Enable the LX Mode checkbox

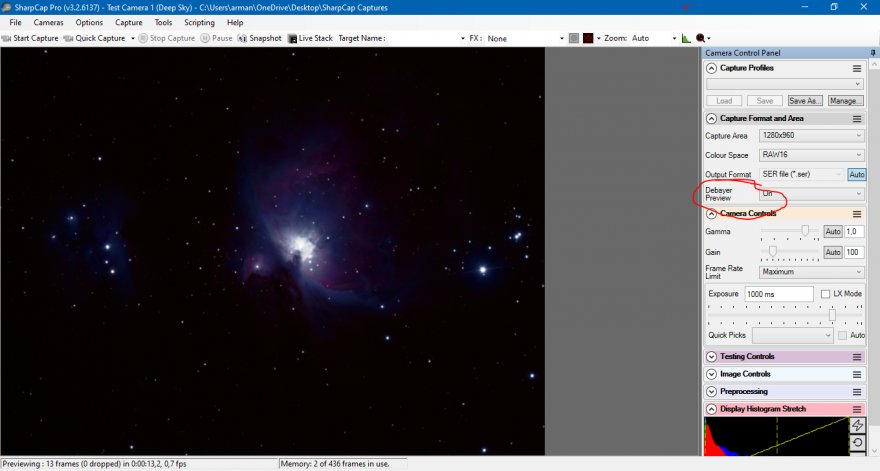pyautogui.click(x=825, y=294)
